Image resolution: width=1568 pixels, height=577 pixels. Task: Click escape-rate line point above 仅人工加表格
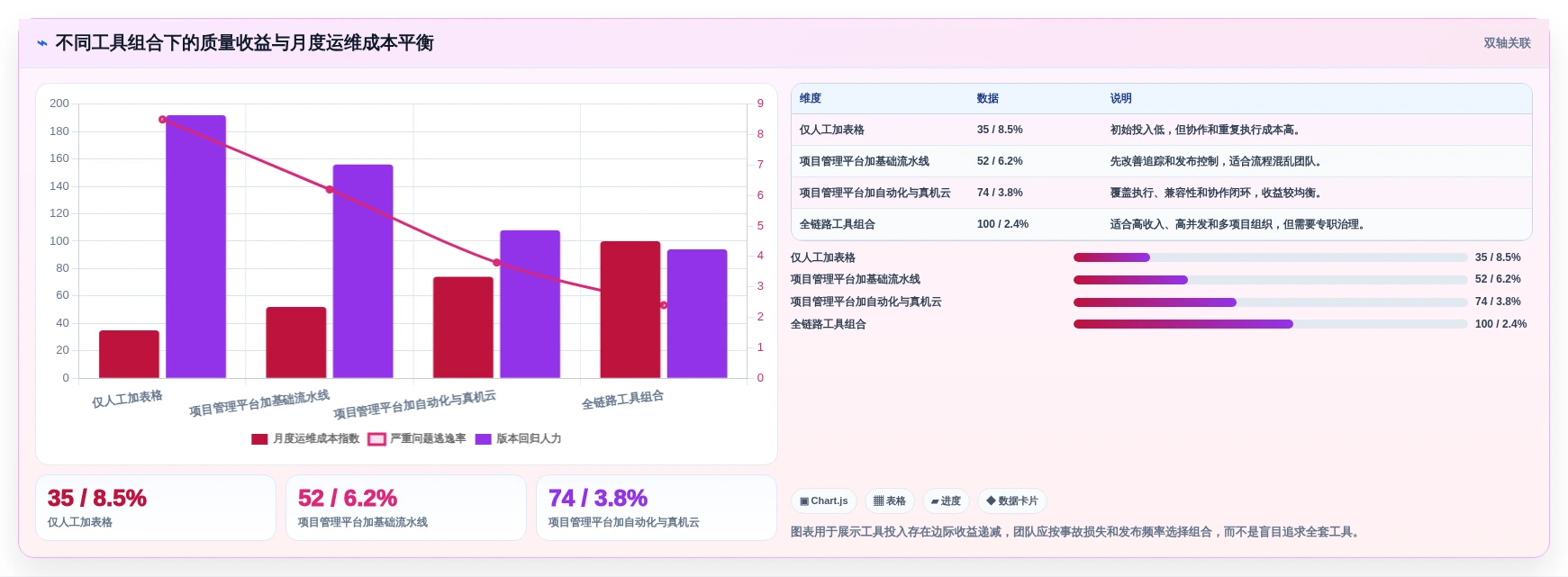pyautogui.click(x=163, y=120)
